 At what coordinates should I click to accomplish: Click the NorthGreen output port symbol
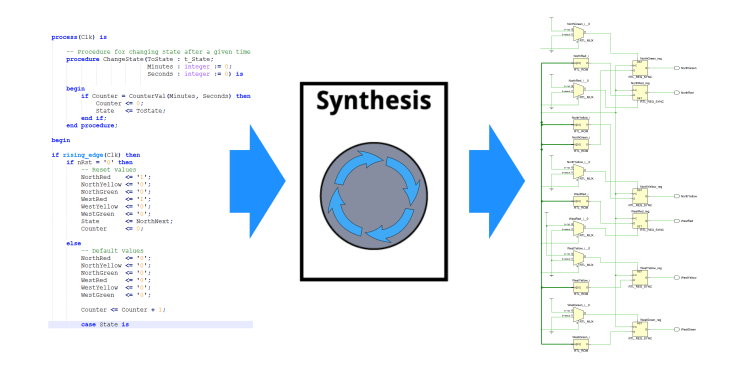[676, 68]
